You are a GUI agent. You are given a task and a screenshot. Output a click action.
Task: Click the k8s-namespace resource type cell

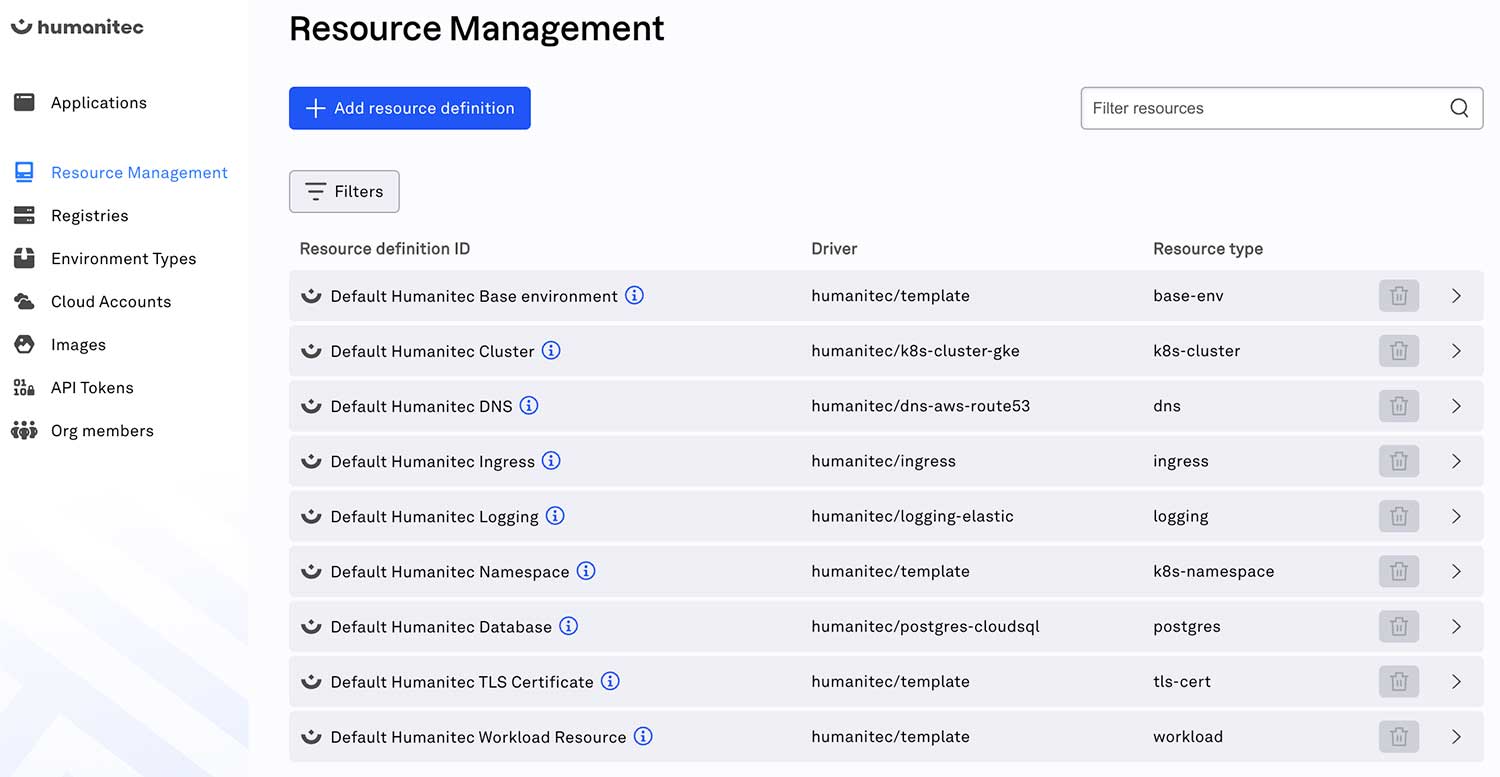[1213, 571]
